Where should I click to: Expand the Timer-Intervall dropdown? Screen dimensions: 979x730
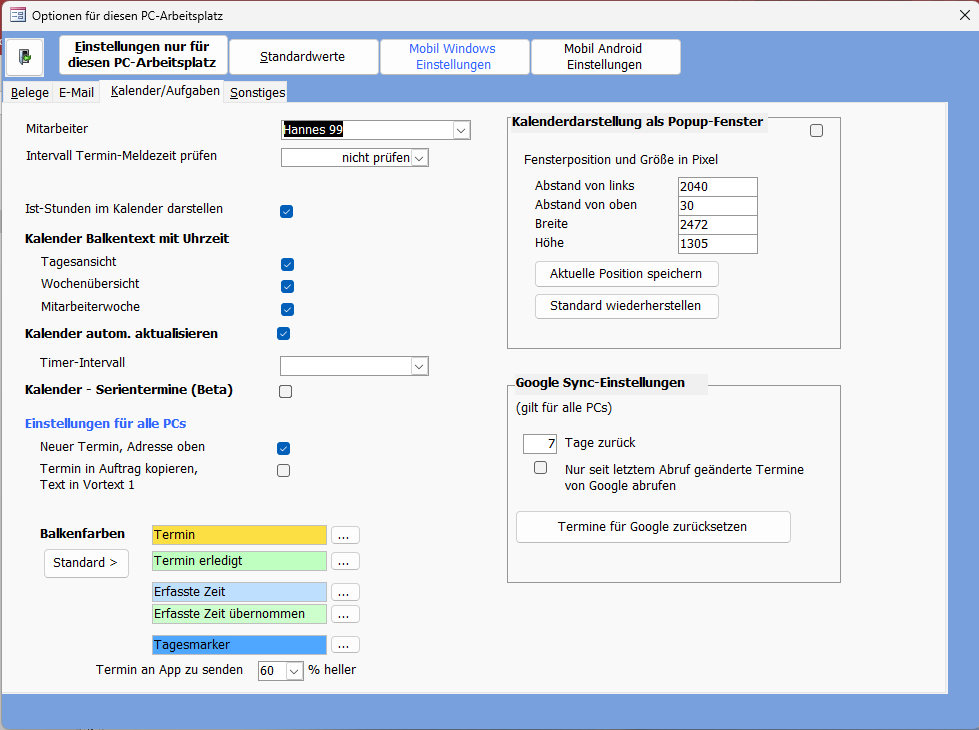tap(419, 366)
